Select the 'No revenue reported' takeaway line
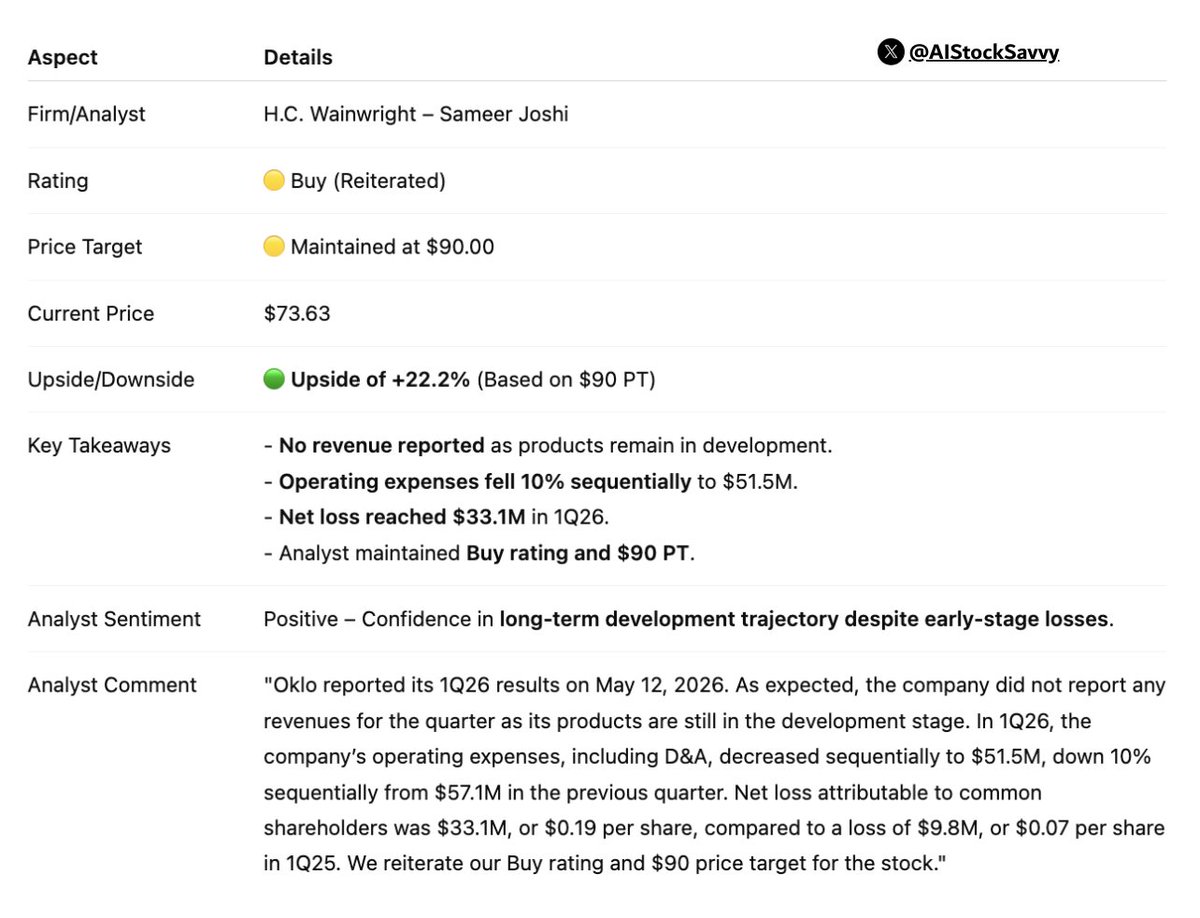This screenshot has width=1200, height=918. click(548, 446)
